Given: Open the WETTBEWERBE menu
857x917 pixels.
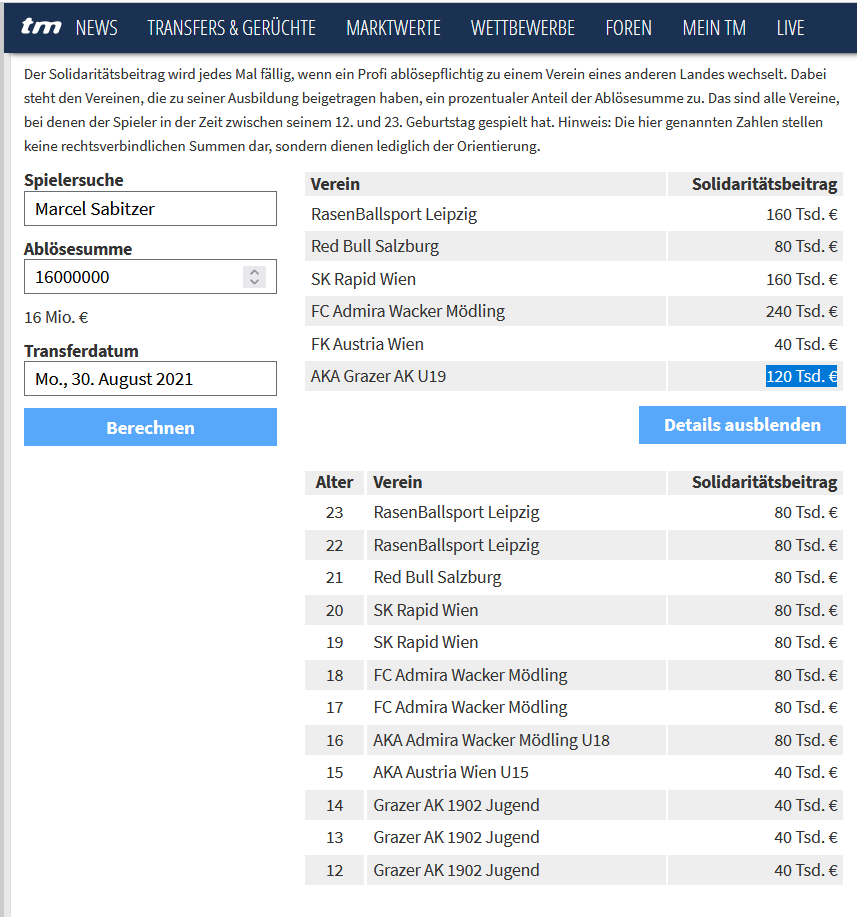Looking at the screenshot, I should click(523, 27).
